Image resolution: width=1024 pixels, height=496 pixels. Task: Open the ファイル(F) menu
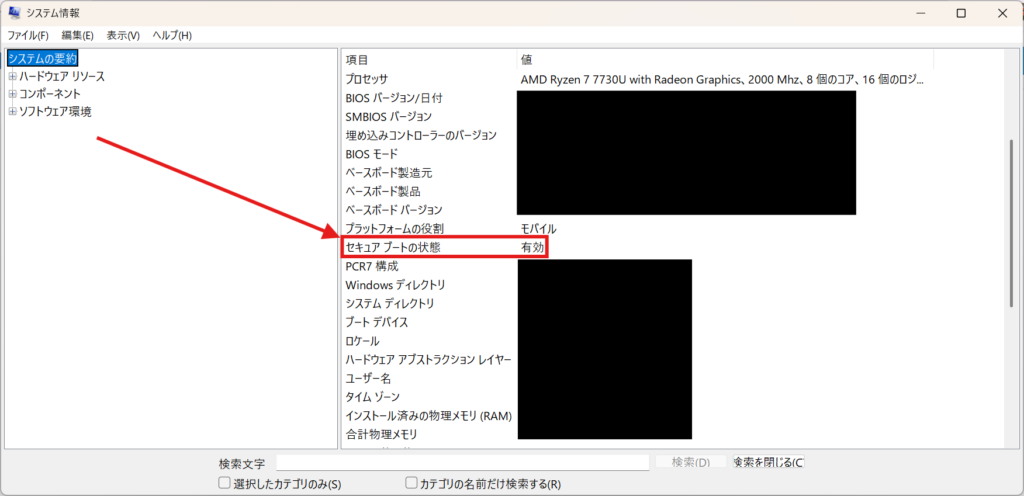tap(28, 35)
